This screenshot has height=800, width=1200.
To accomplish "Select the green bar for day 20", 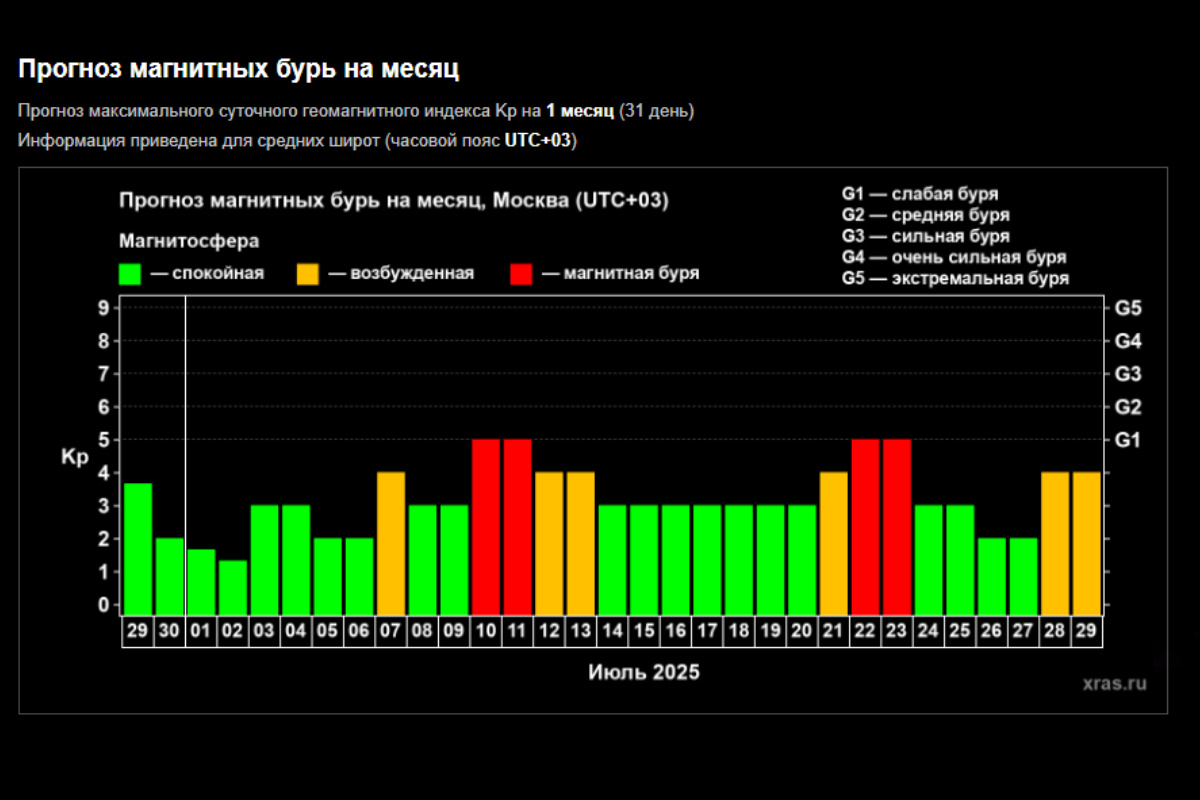I will [802, 560].
